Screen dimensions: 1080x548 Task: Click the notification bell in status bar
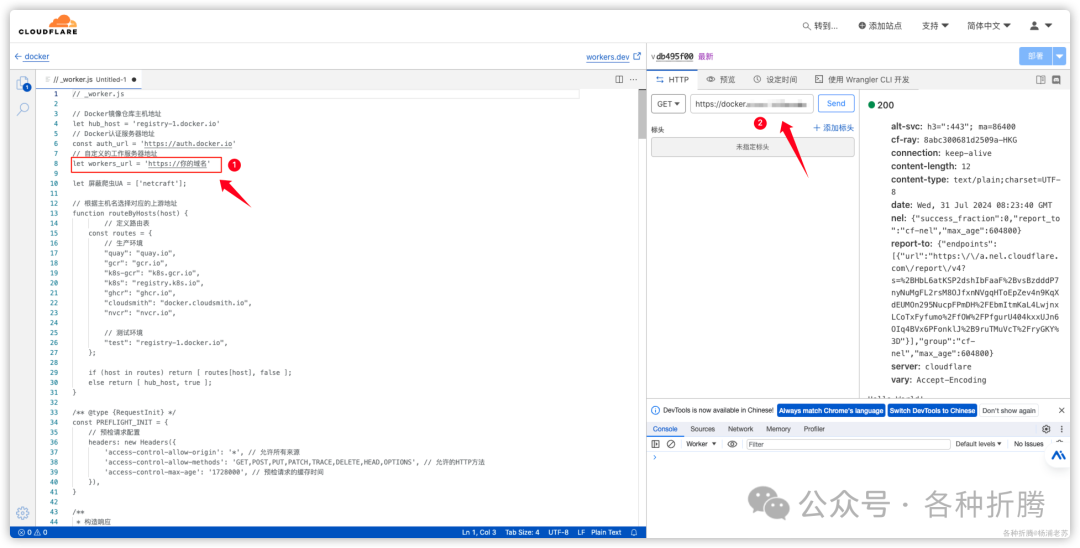634,532
